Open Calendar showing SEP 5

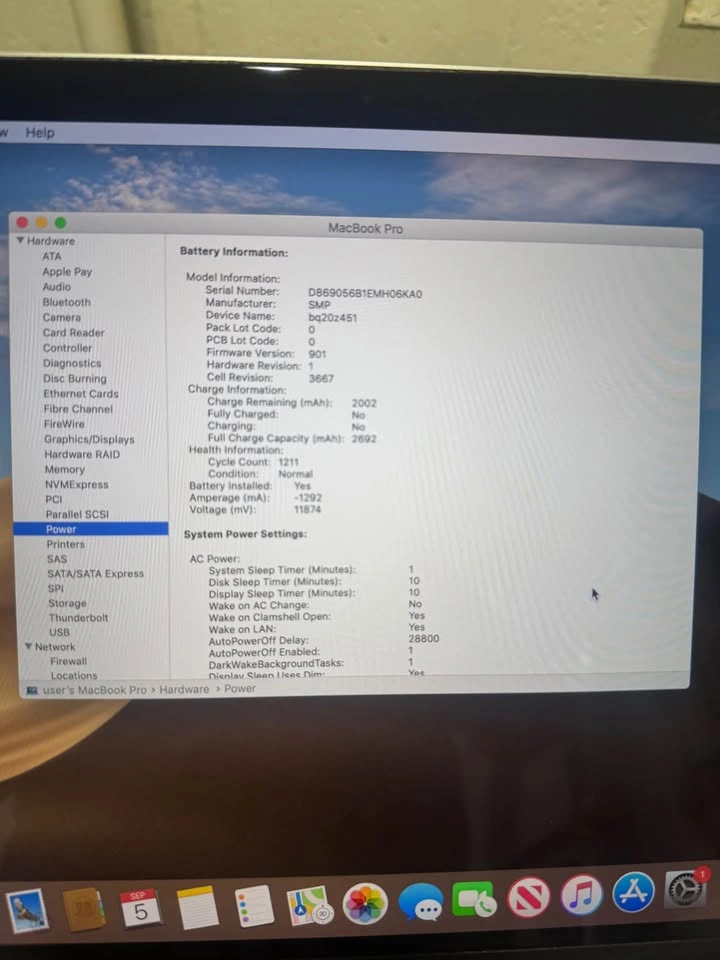pos(140,908)
